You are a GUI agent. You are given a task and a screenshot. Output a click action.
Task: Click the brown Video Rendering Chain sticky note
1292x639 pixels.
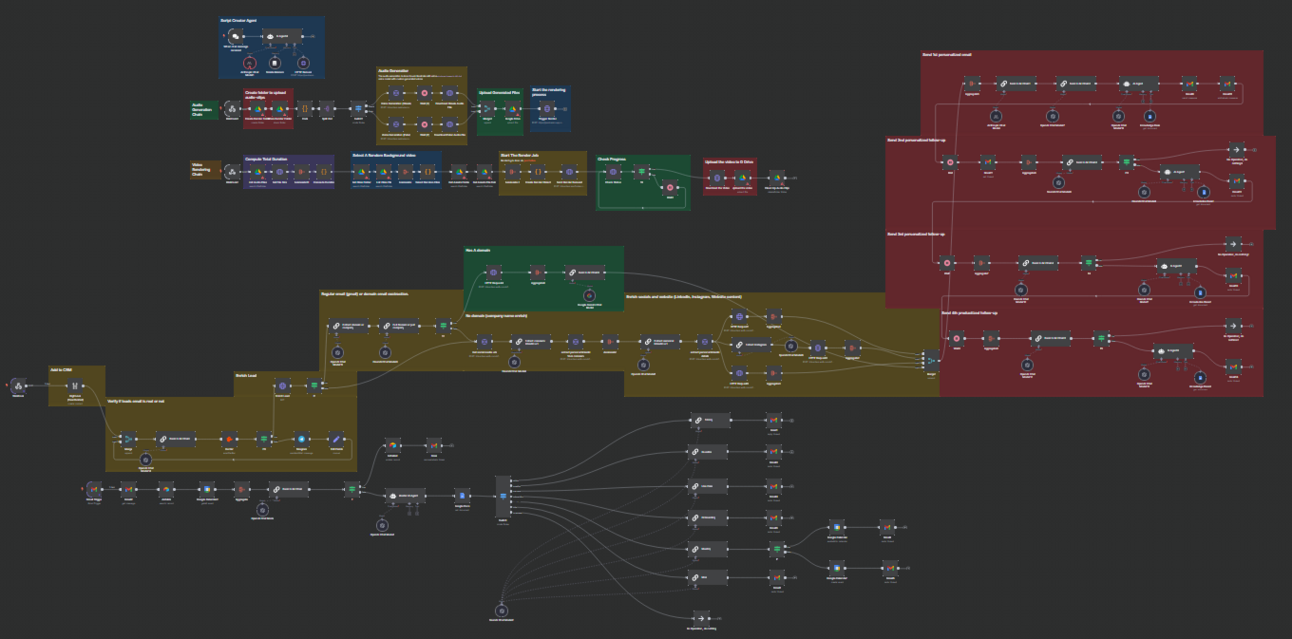click(x=205, y=170)
